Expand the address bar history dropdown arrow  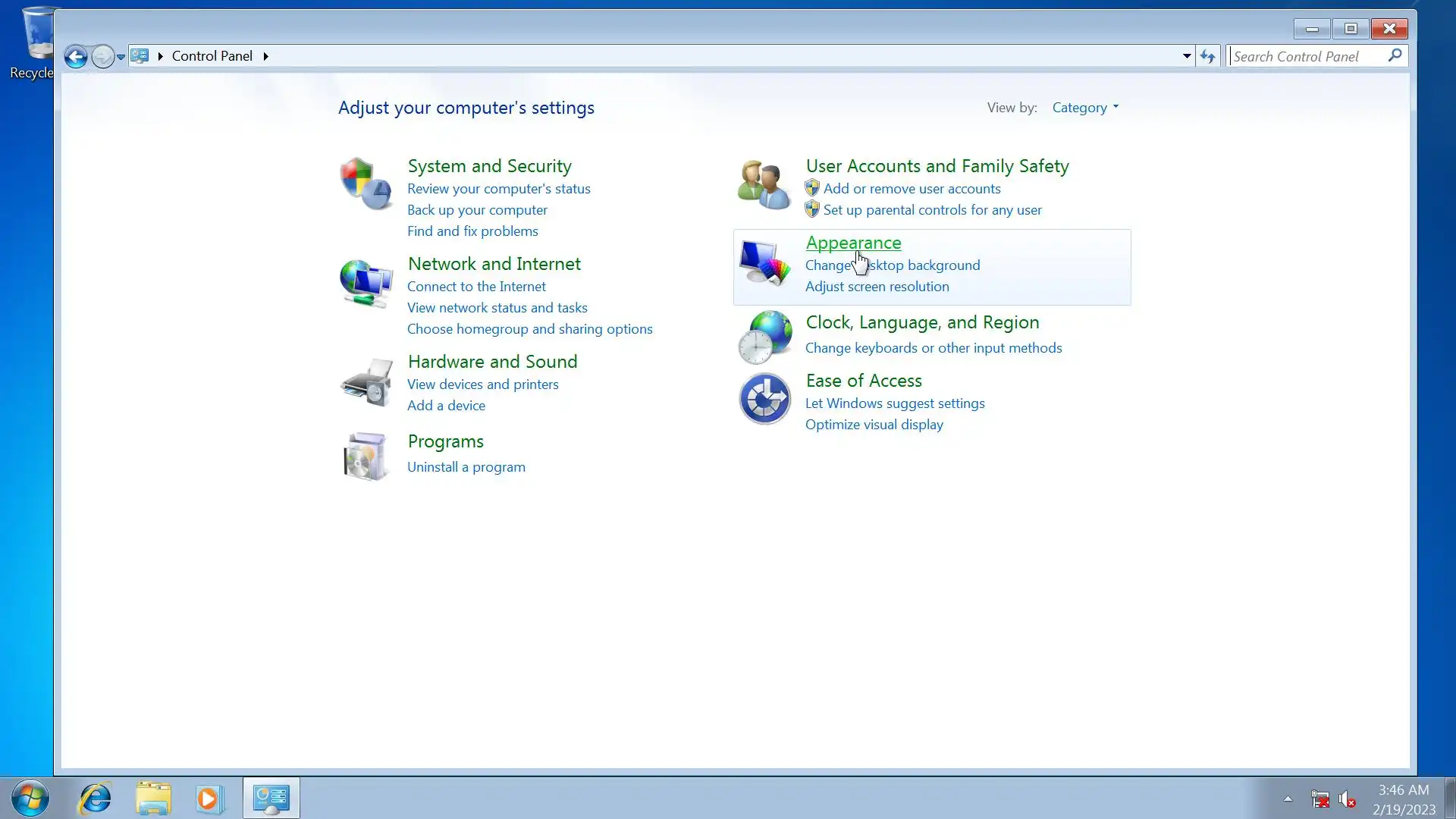1187,56
